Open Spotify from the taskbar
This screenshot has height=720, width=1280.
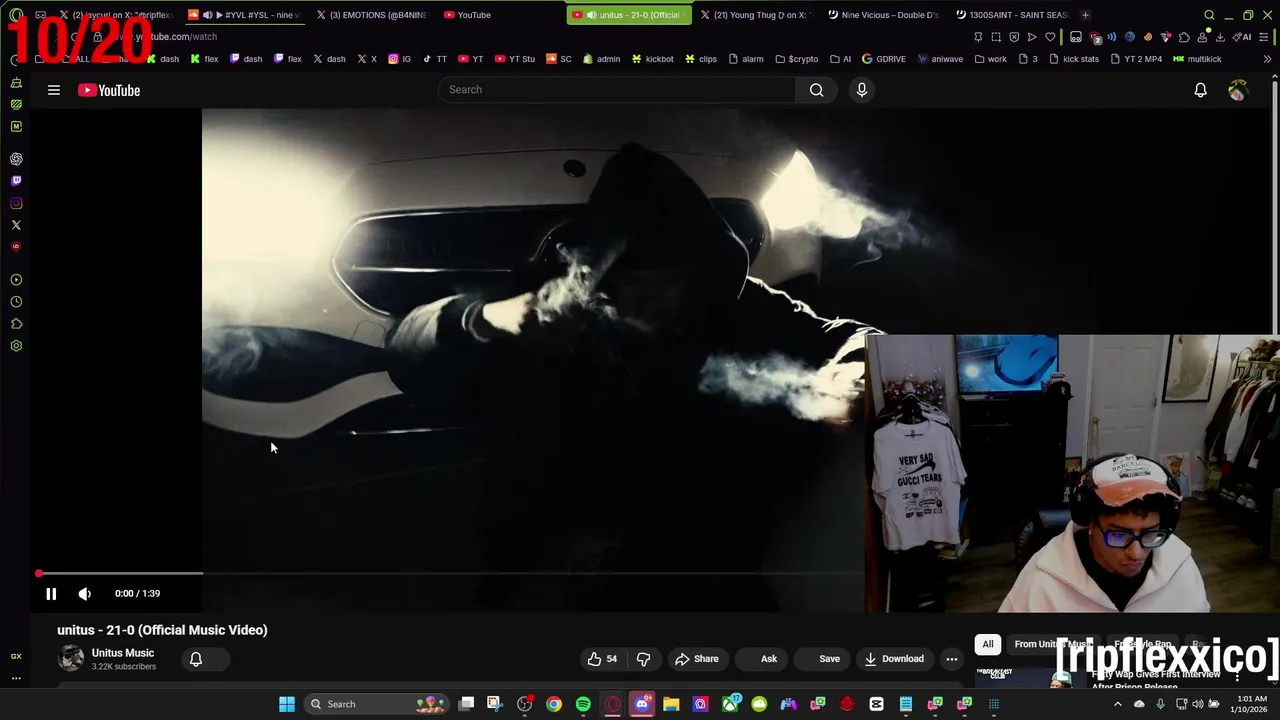583,704
